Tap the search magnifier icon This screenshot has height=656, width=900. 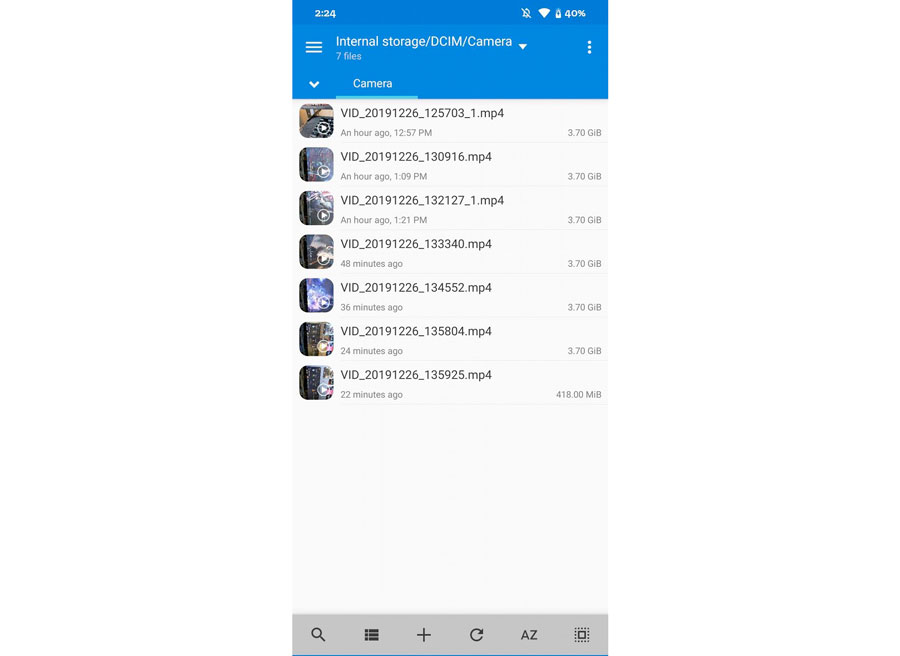click(318, 634)
